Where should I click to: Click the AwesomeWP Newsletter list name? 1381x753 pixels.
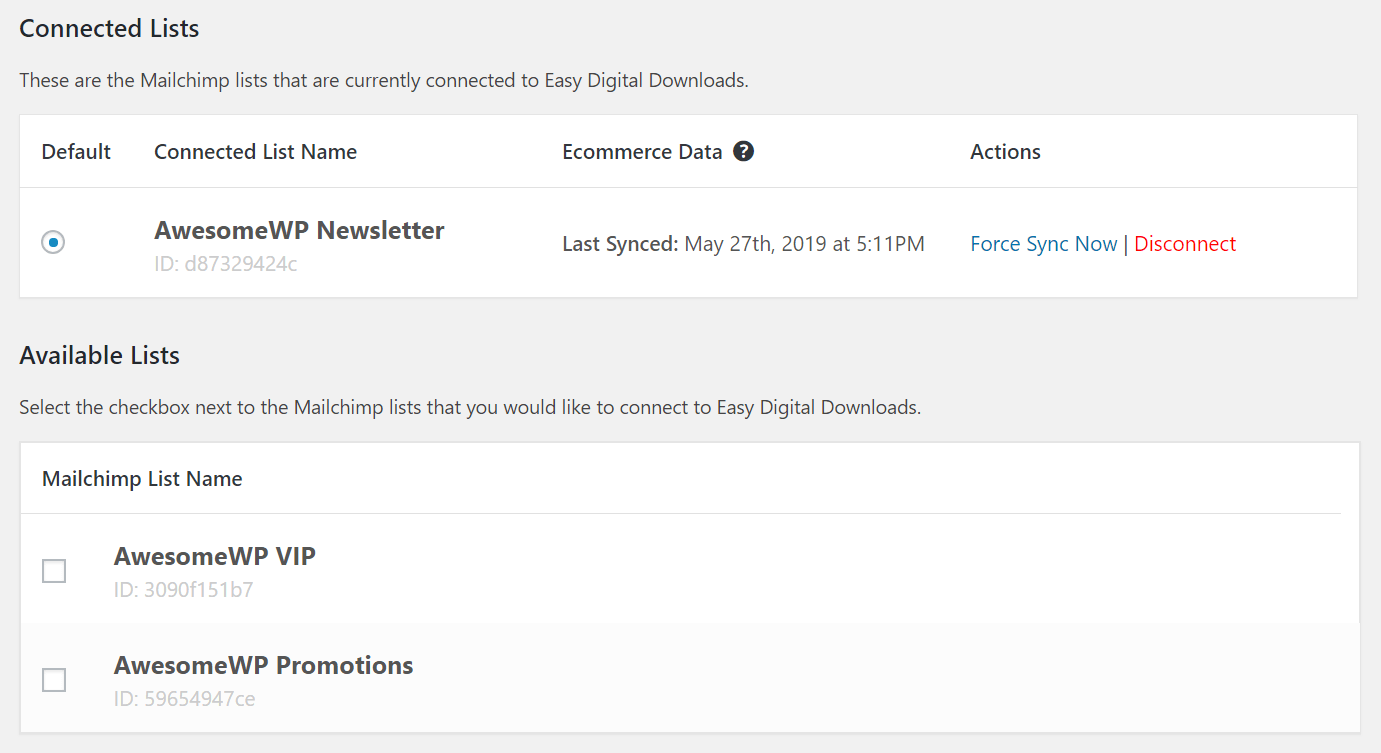tap(299, 231)
